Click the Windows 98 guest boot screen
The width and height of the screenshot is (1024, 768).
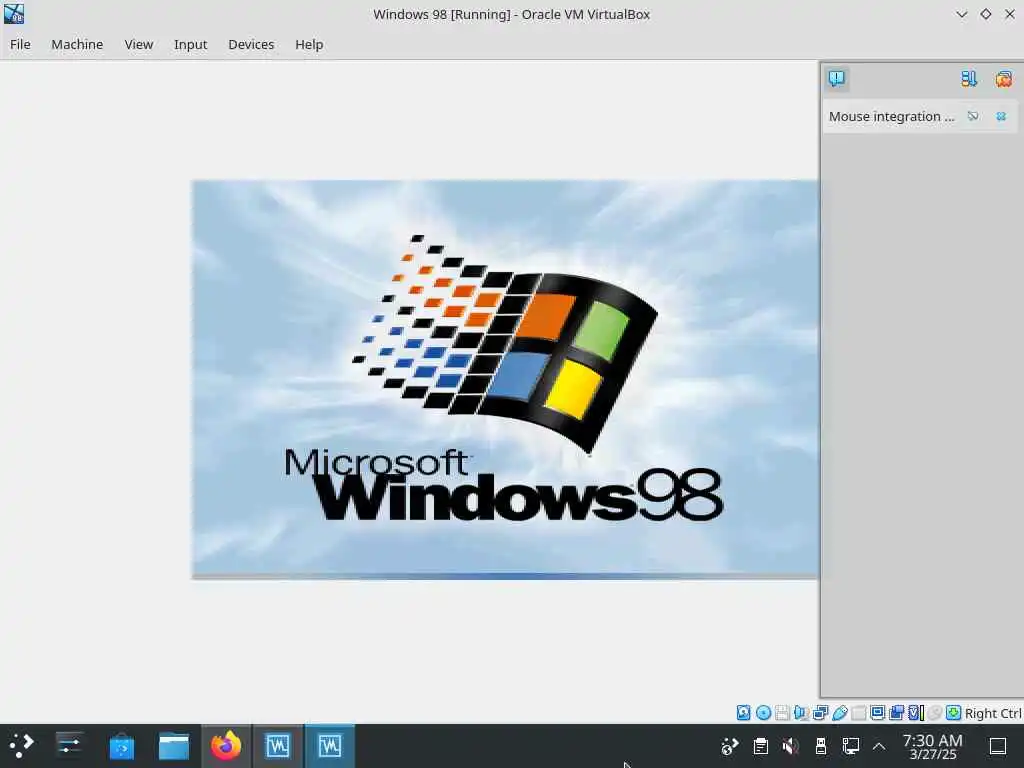(505, 379)
